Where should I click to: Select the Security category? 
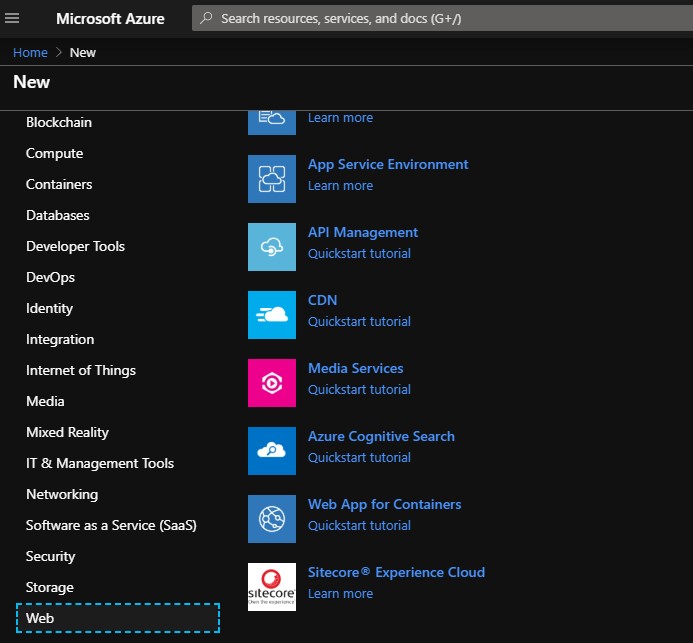coord(50,556)
